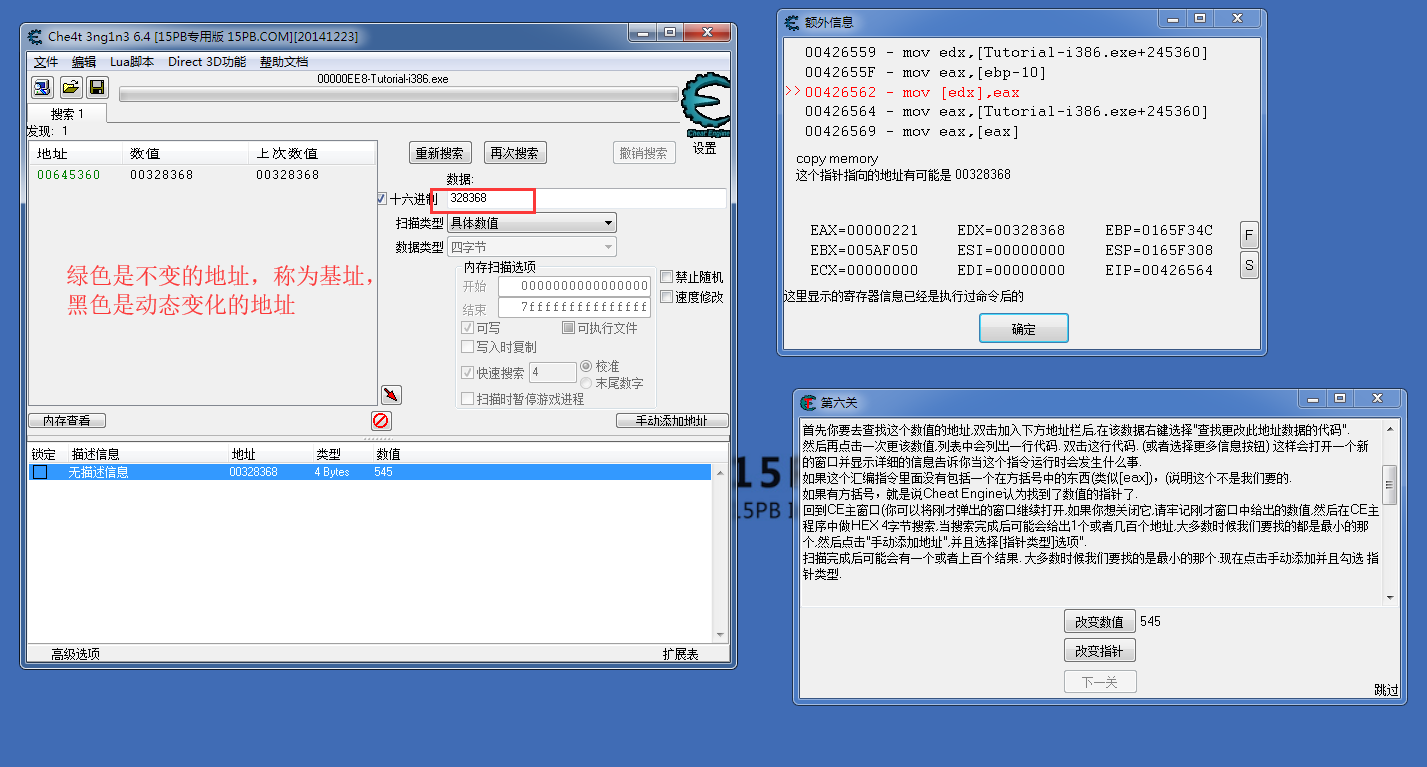Screen dimensions: 1427x767
Task: Click the fast scan alignment field showing 4
Action: [x=552, y=372]
